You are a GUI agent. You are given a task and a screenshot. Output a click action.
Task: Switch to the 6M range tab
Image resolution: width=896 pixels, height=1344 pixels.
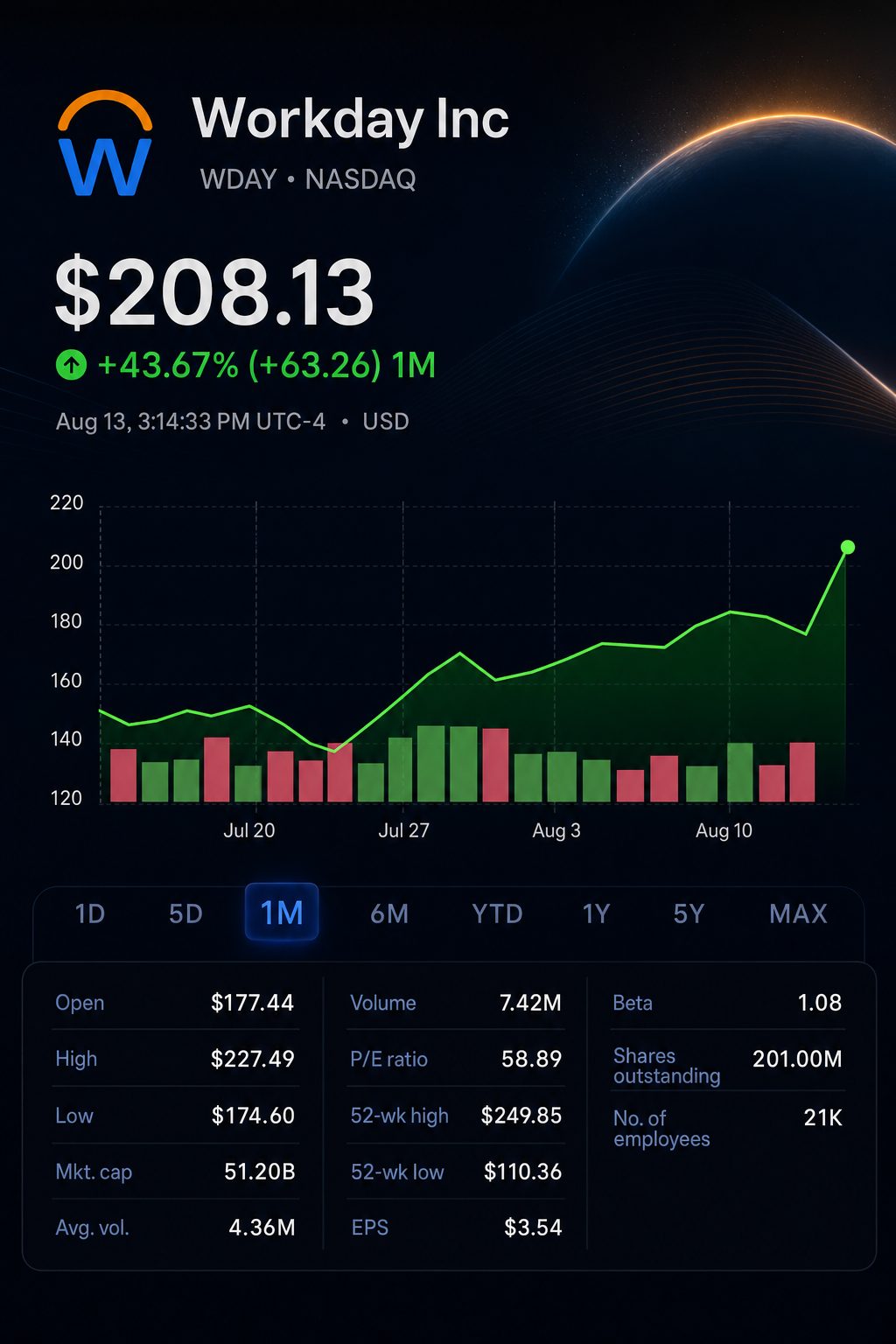pyautogui.click(x=389, y=913)
